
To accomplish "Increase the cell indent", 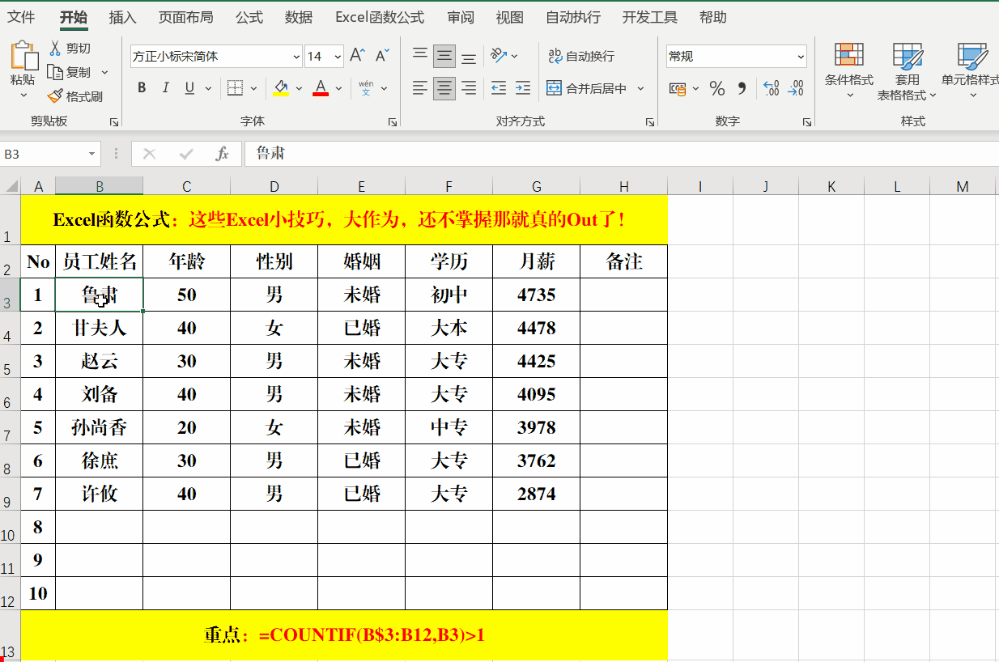I will click(x=523, y=88).
